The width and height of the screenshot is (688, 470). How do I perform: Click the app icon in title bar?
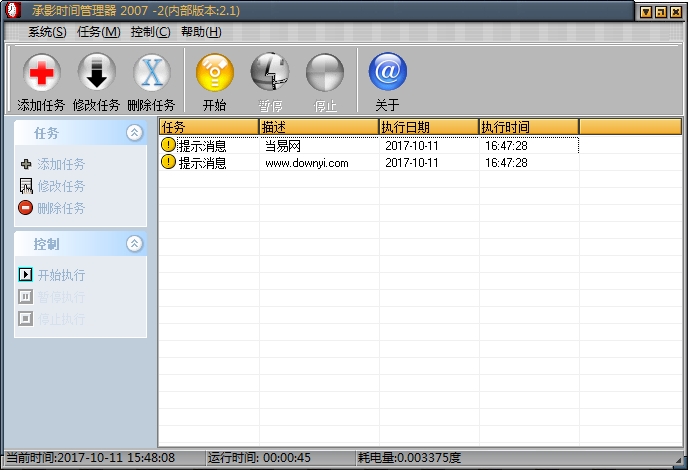(x=12, y=11)
